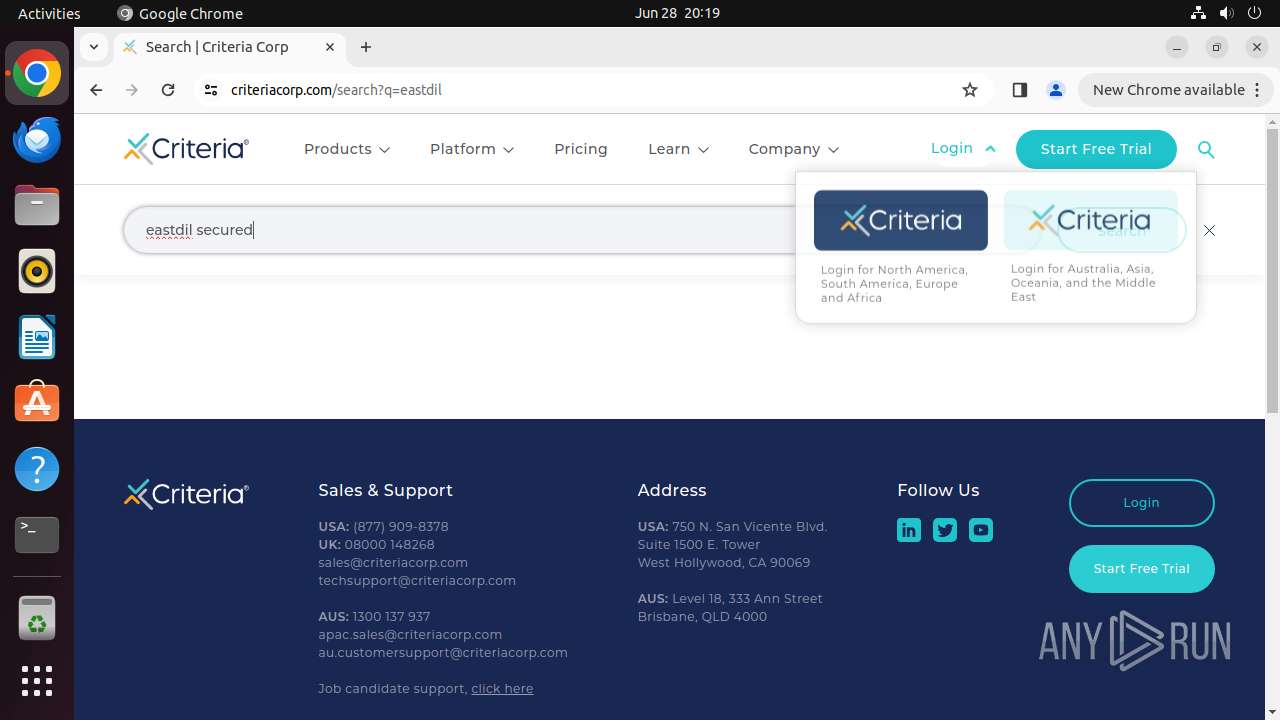Choose North America login Criteria card
This screenshot has width=1280, height=720.
[x=901, y=220]
